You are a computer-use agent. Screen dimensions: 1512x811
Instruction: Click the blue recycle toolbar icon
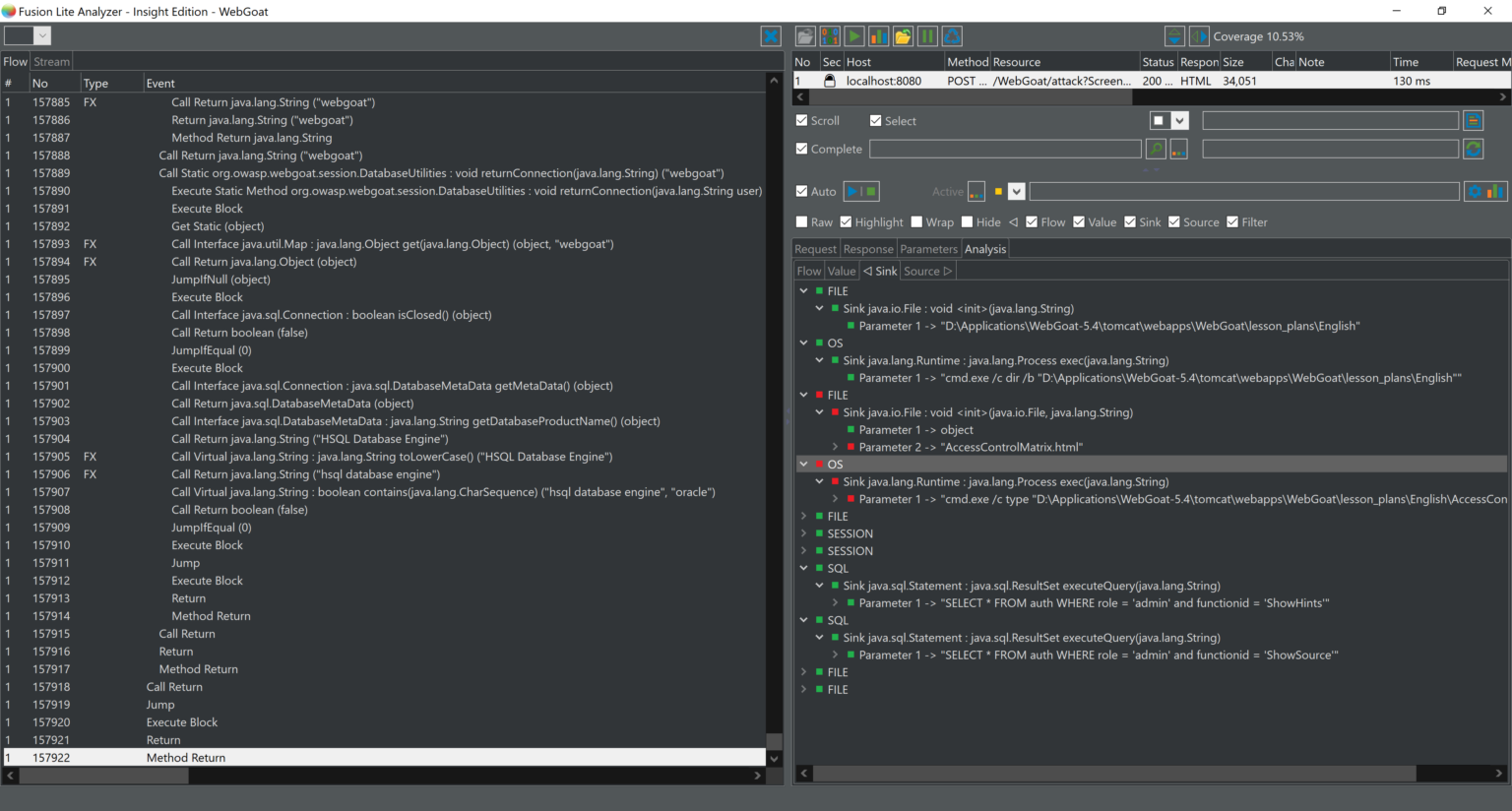click(952, 36)
